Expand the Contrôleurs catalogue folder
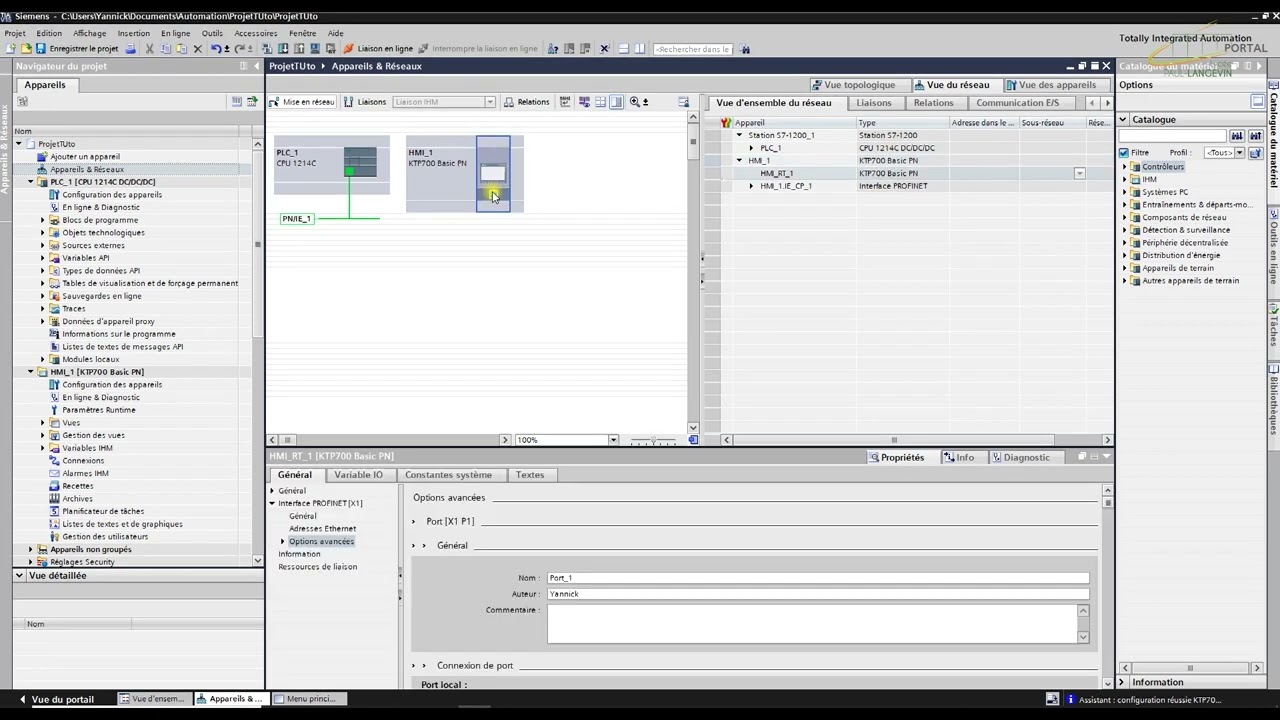 [x=1124, y=167]
